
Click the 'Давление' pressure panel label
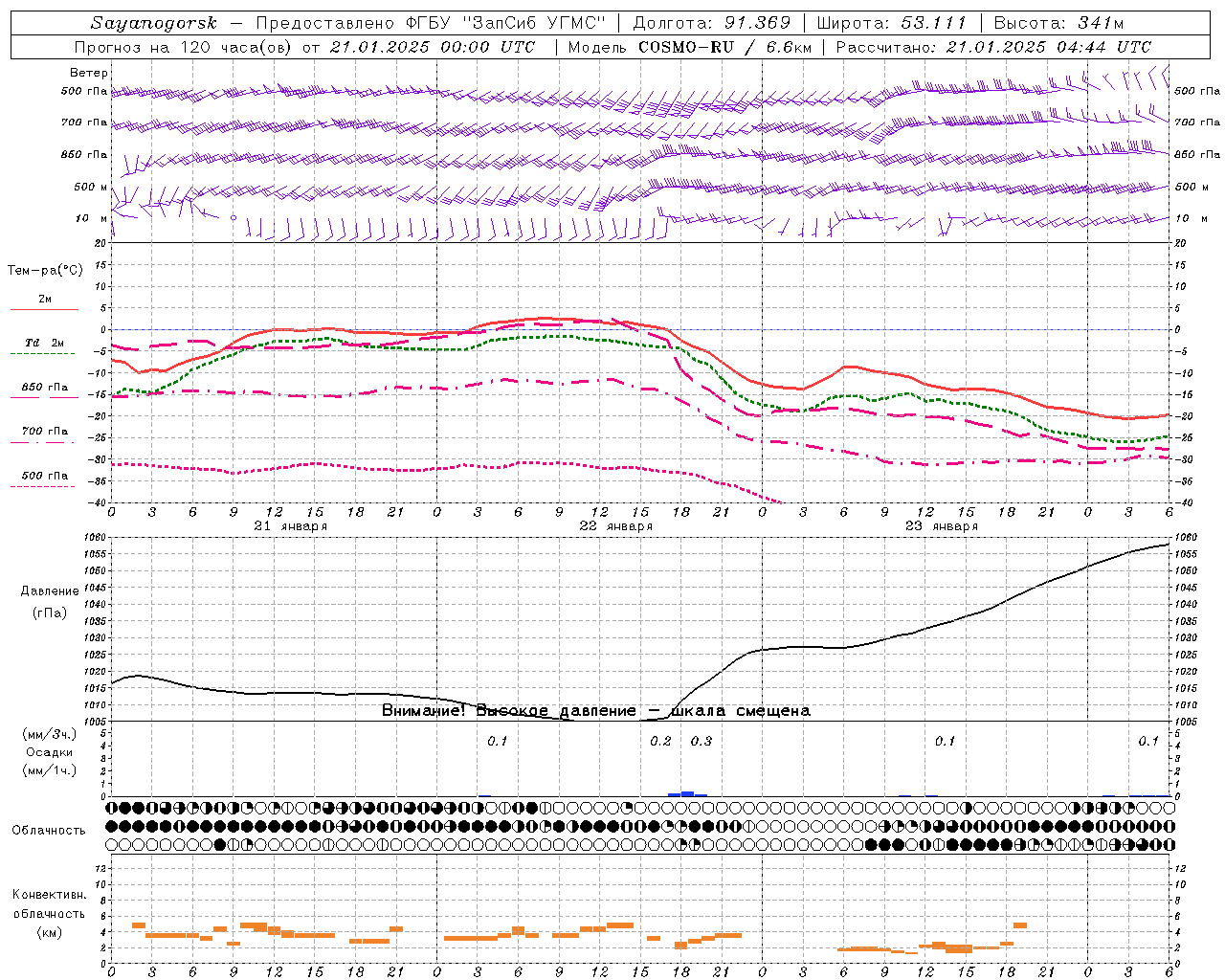pos(50,590)
